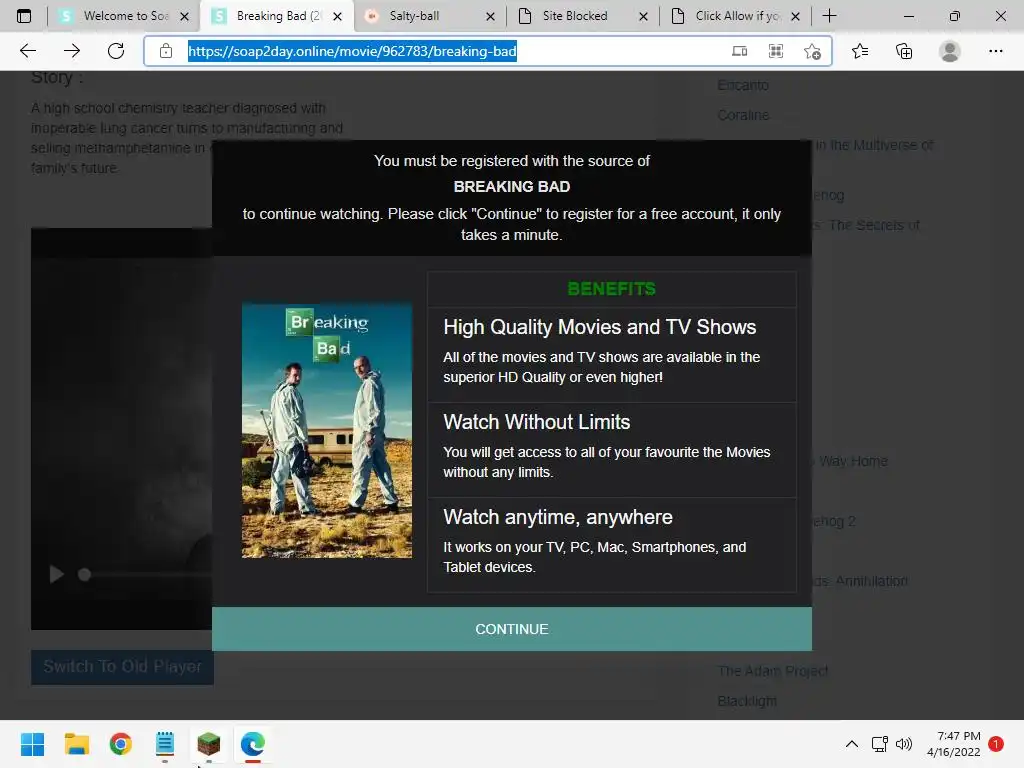Open the Collections panel

click(904, 51)
